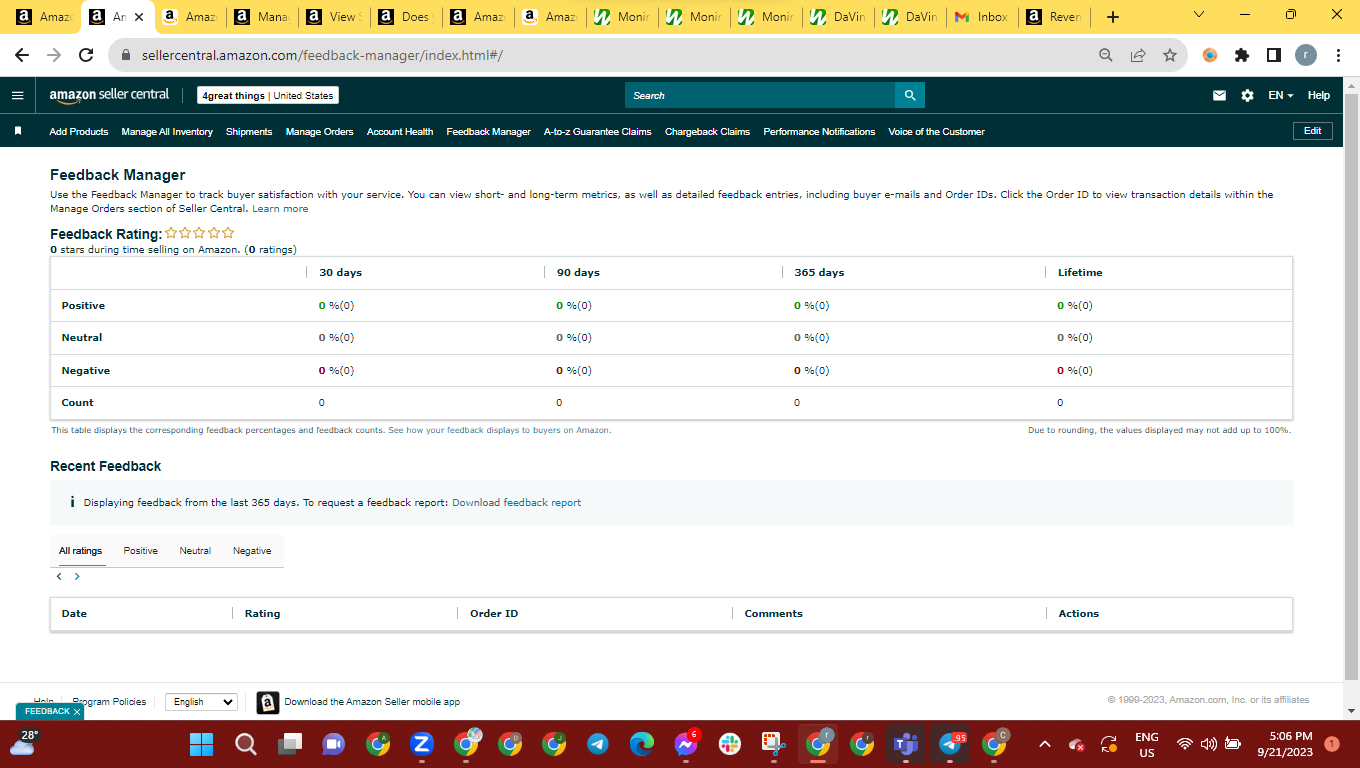This screenshot has width=1360, height=768.
Task: Open buyer messages envelope icon
Action: tap(1219, 95)
